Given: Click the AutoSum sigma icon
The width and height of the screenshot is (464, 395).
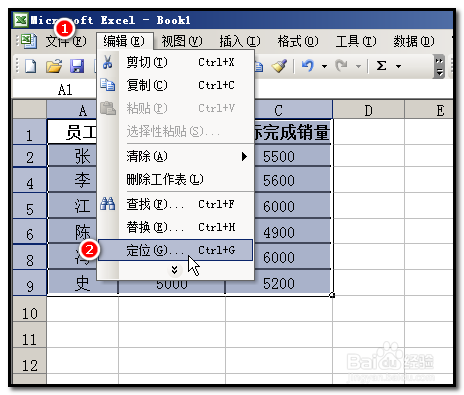Looking at the screenshot, I should tap(381, 66).
